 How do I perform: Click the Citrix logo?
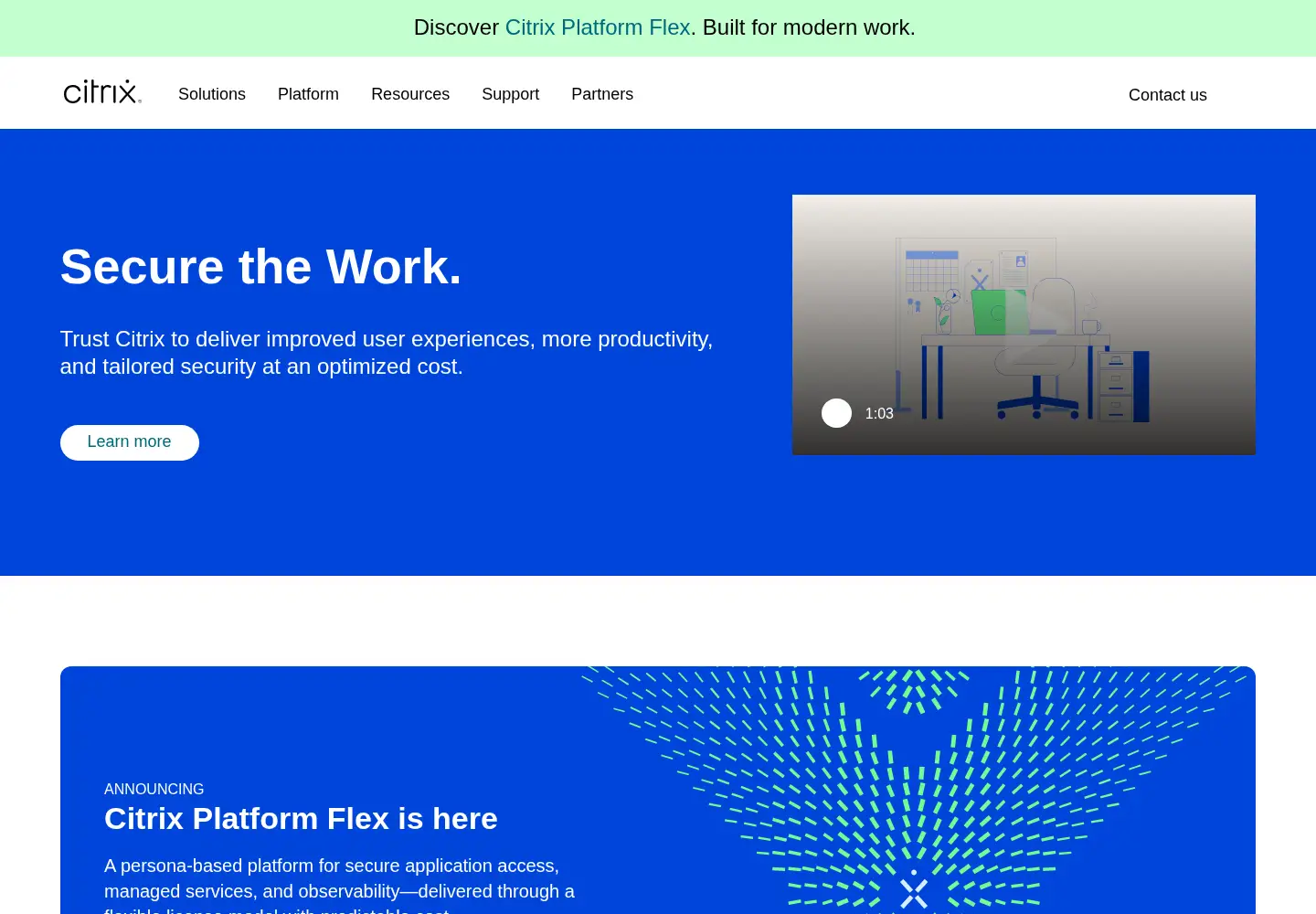click(x=102, y=92)
